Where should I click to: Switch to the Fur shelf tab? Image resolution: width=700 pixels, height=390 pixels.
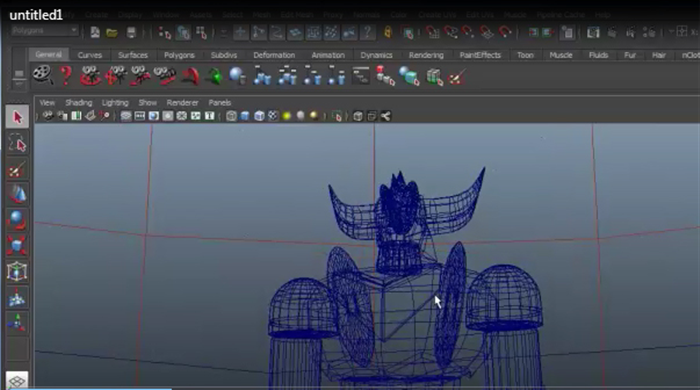click(630, 55)
